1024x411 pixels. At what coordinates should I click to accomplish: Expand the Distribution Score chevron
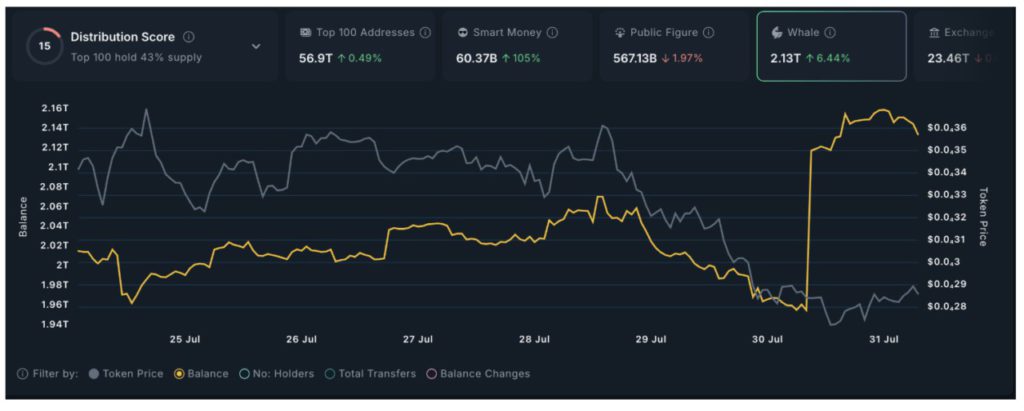click(256, 46)
